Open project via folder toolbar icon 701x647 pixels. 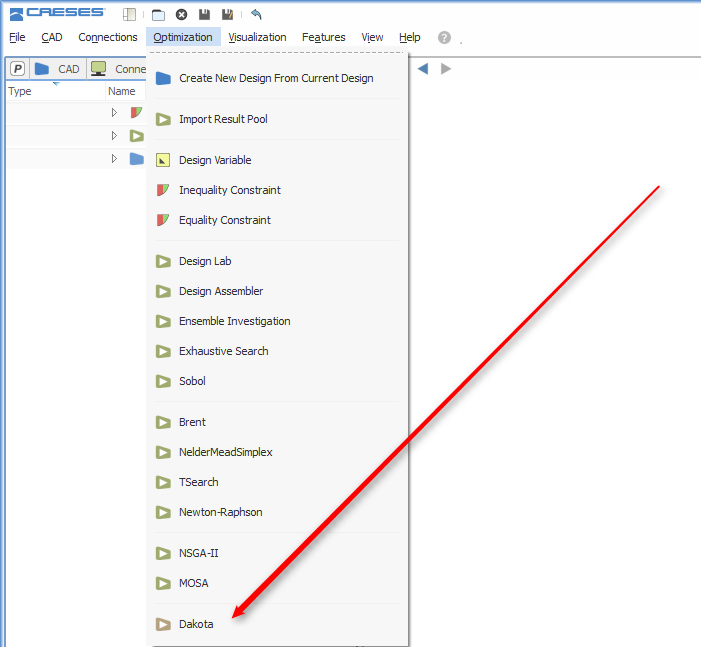158,15
